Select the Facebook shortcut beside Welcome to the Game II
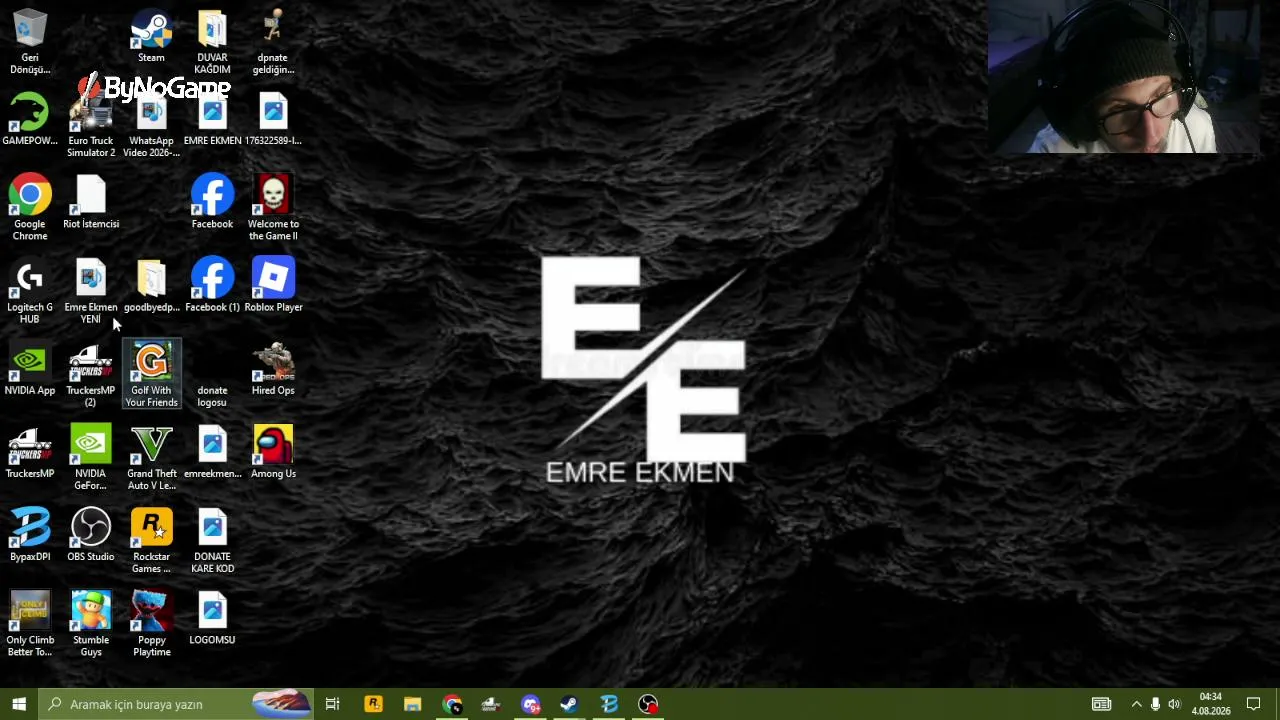1280x720 pixels. 212,203
